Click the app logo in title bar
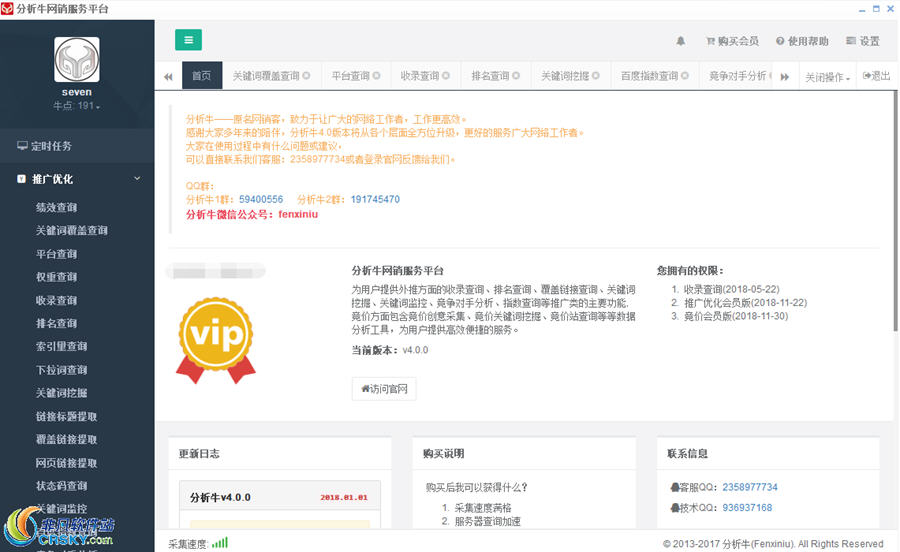 click(x=7, y=9)
